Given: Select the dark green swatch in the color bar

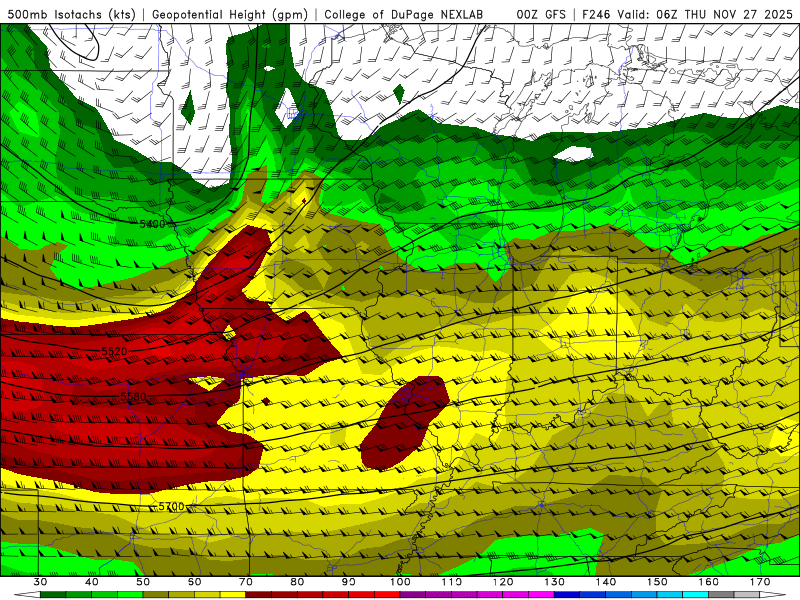Looking at the screenshot, I should coord(53,595).
